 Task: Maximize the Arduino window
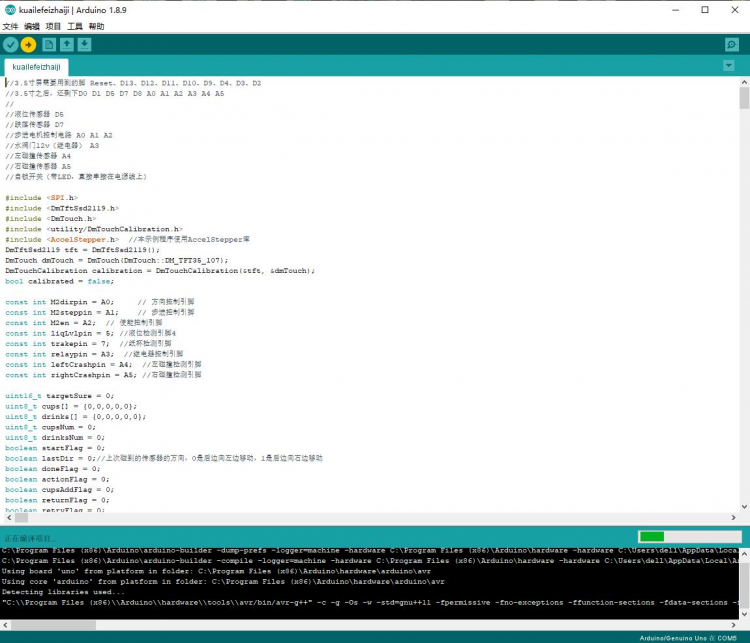(705, 10)
